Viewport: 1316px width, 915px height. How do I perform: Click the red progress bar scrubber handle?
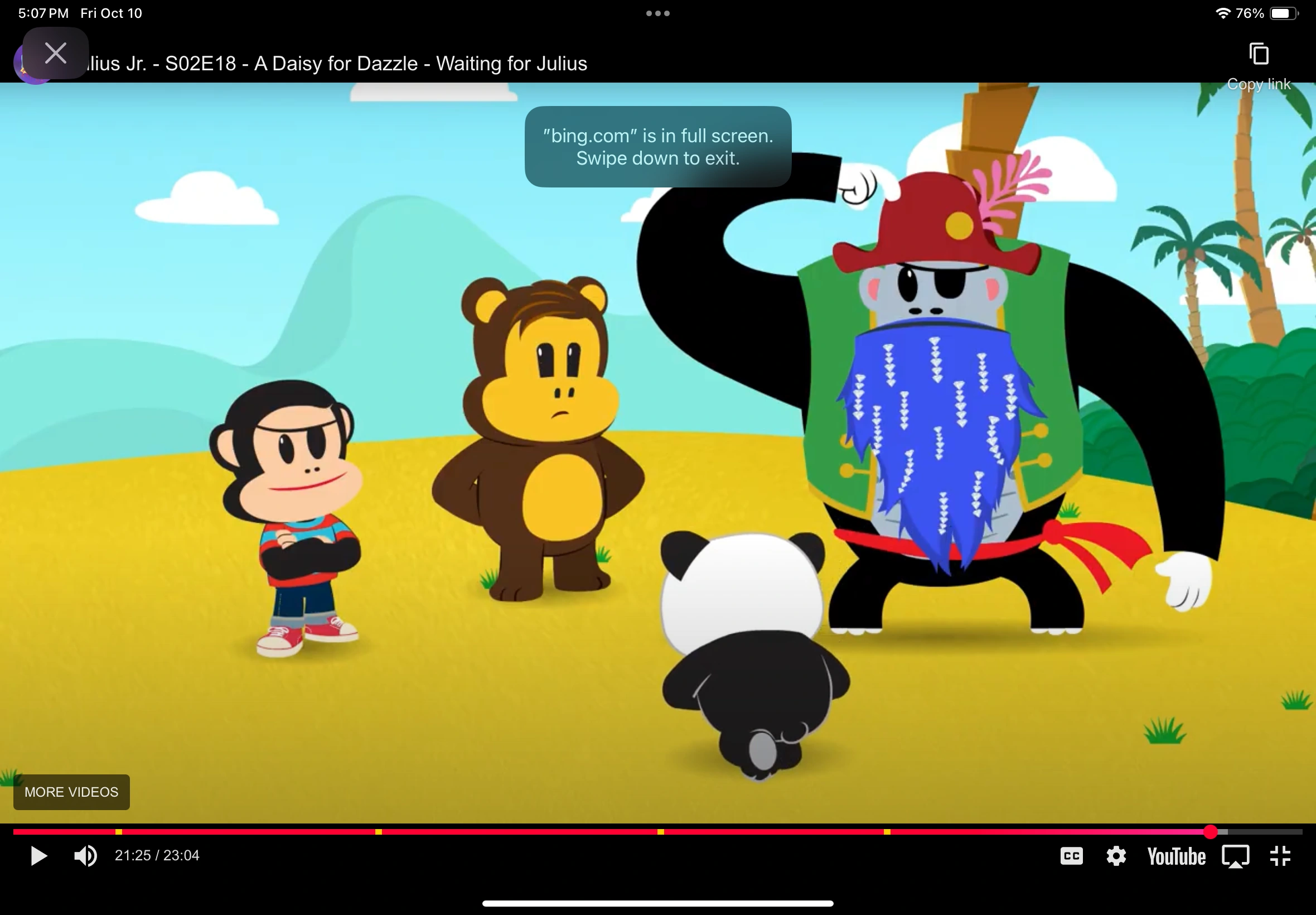tap(1210, 832)
